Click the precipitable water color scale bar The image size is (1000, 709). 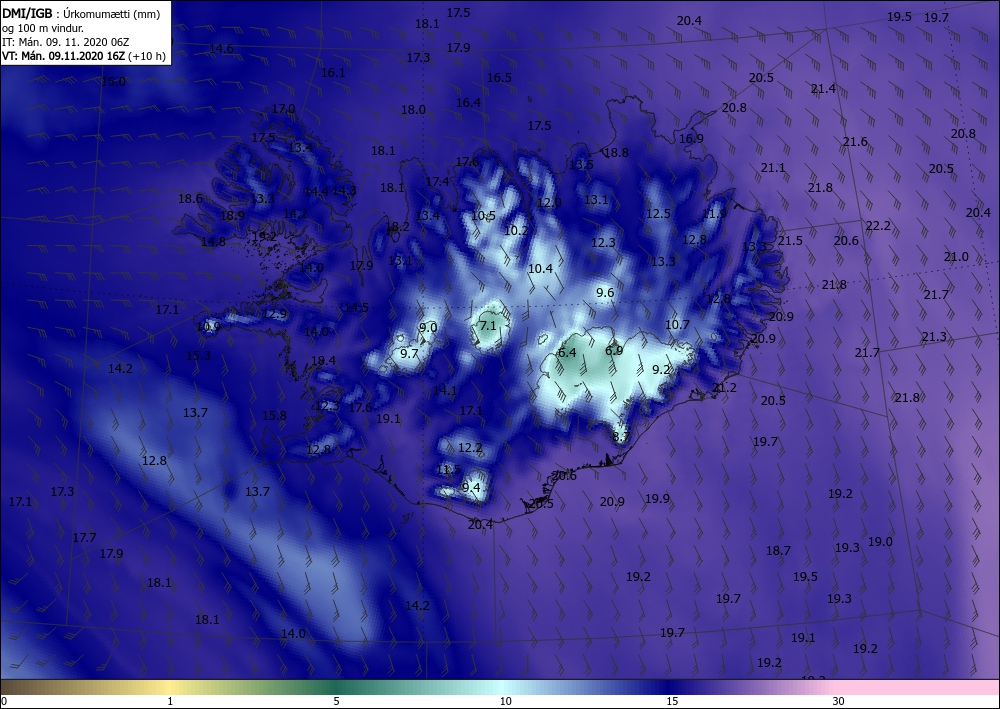click(500, 687)
